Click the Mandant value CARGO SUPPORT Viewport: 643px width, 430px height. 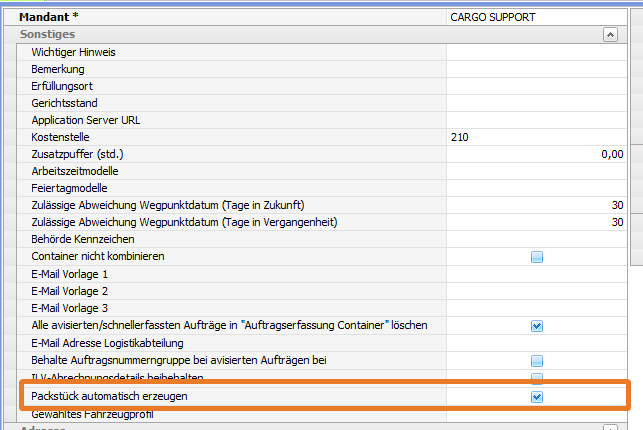pos(536,16)
